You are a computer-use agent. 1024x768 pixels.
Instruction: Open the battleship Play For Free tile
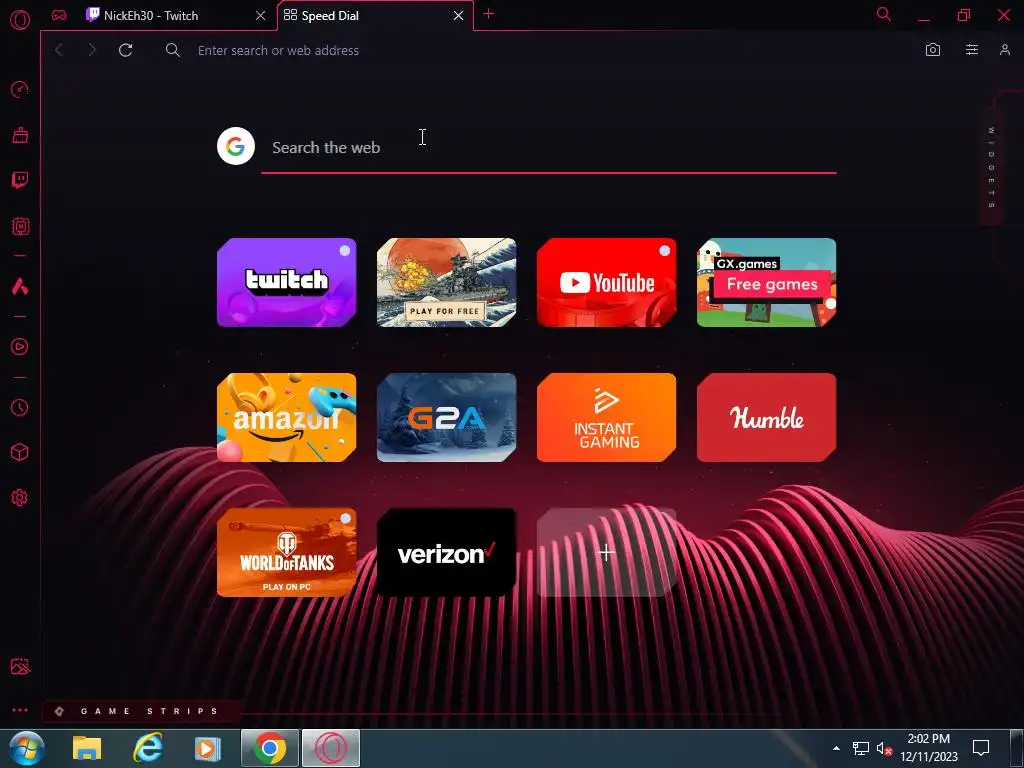(x=447, y=282)
